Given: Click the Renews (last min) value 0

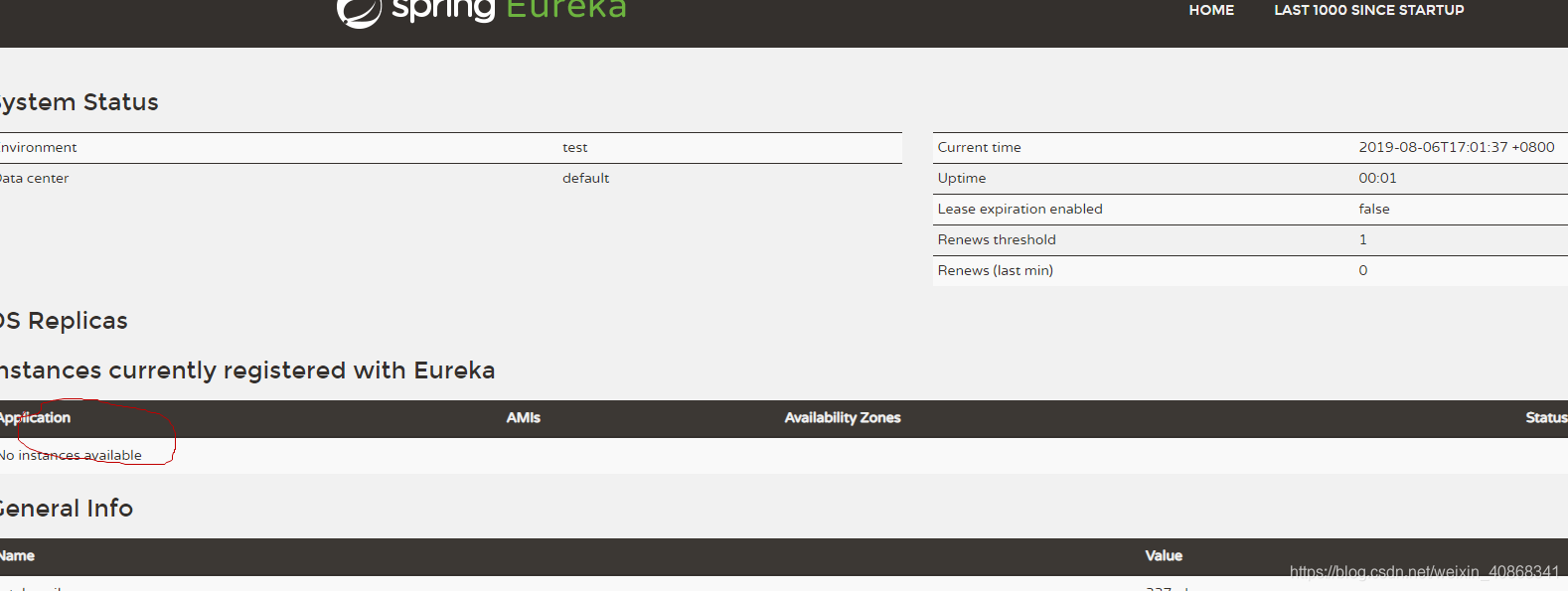Looking at the screenshot, I should point(1362,270).
